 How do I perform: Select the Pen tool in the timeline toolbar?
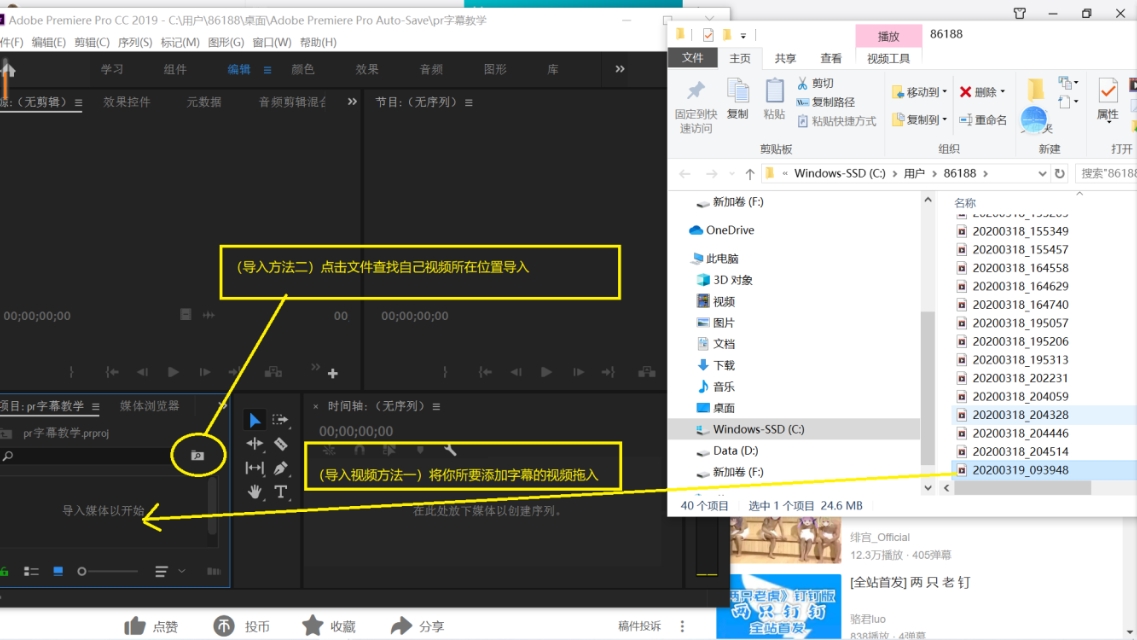pos(281,467)
